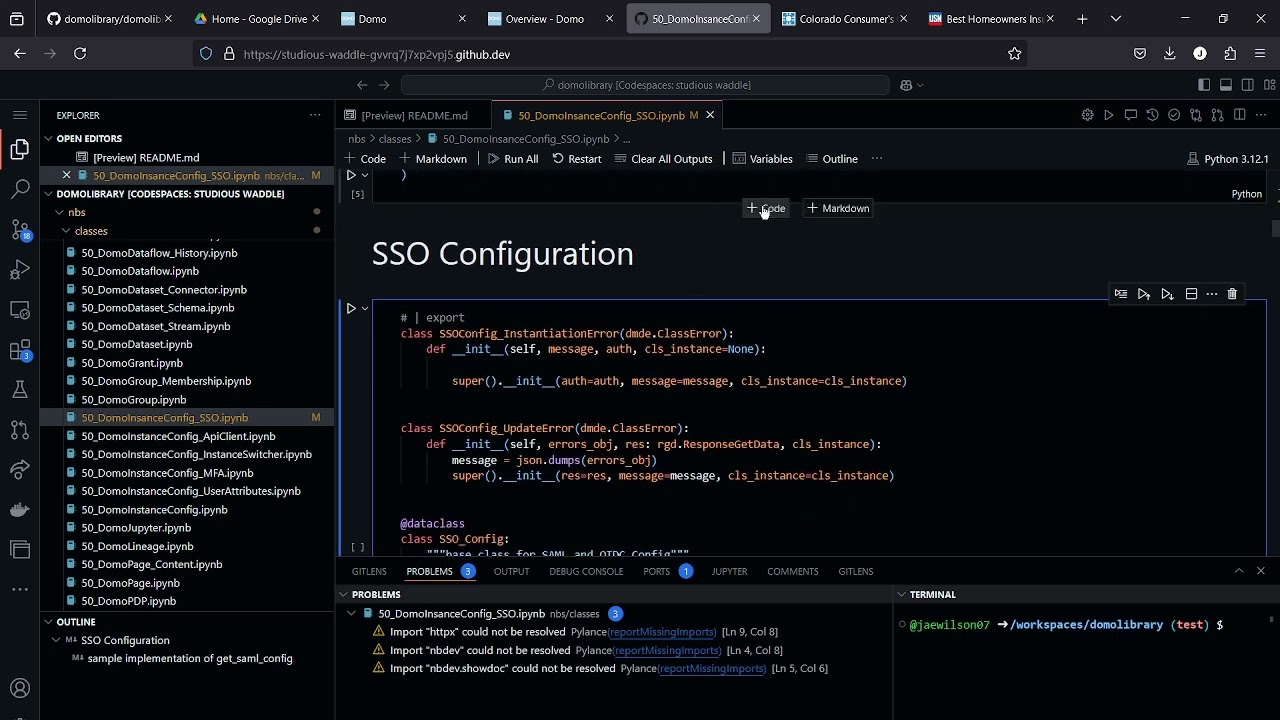
Task: Click Run All in notebook toolbar
Action: tap(513, 159)
